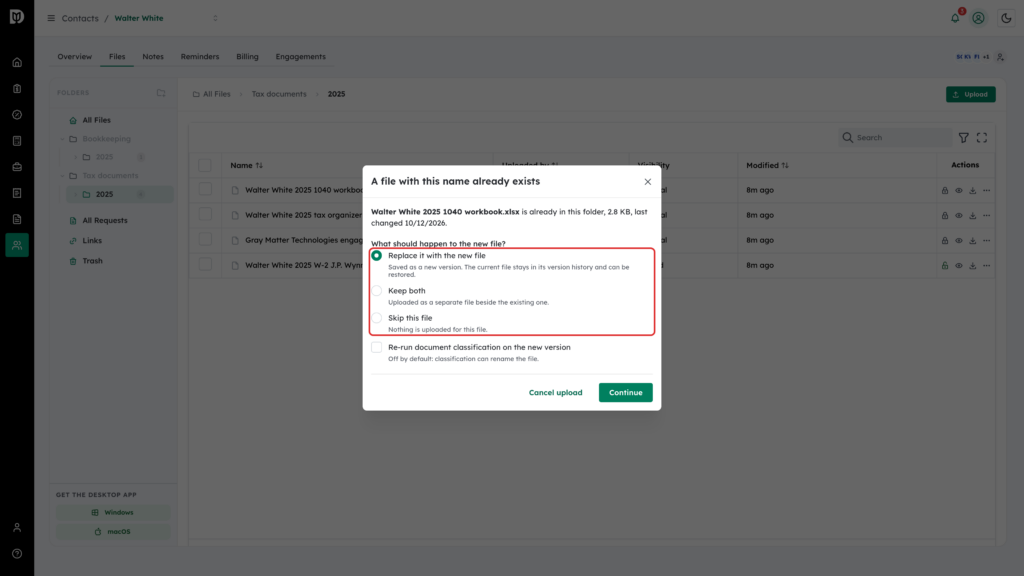This screenshot has width=1024, height=576.
Task: Click the All Files breadcrumb
Action: [212, 94]
